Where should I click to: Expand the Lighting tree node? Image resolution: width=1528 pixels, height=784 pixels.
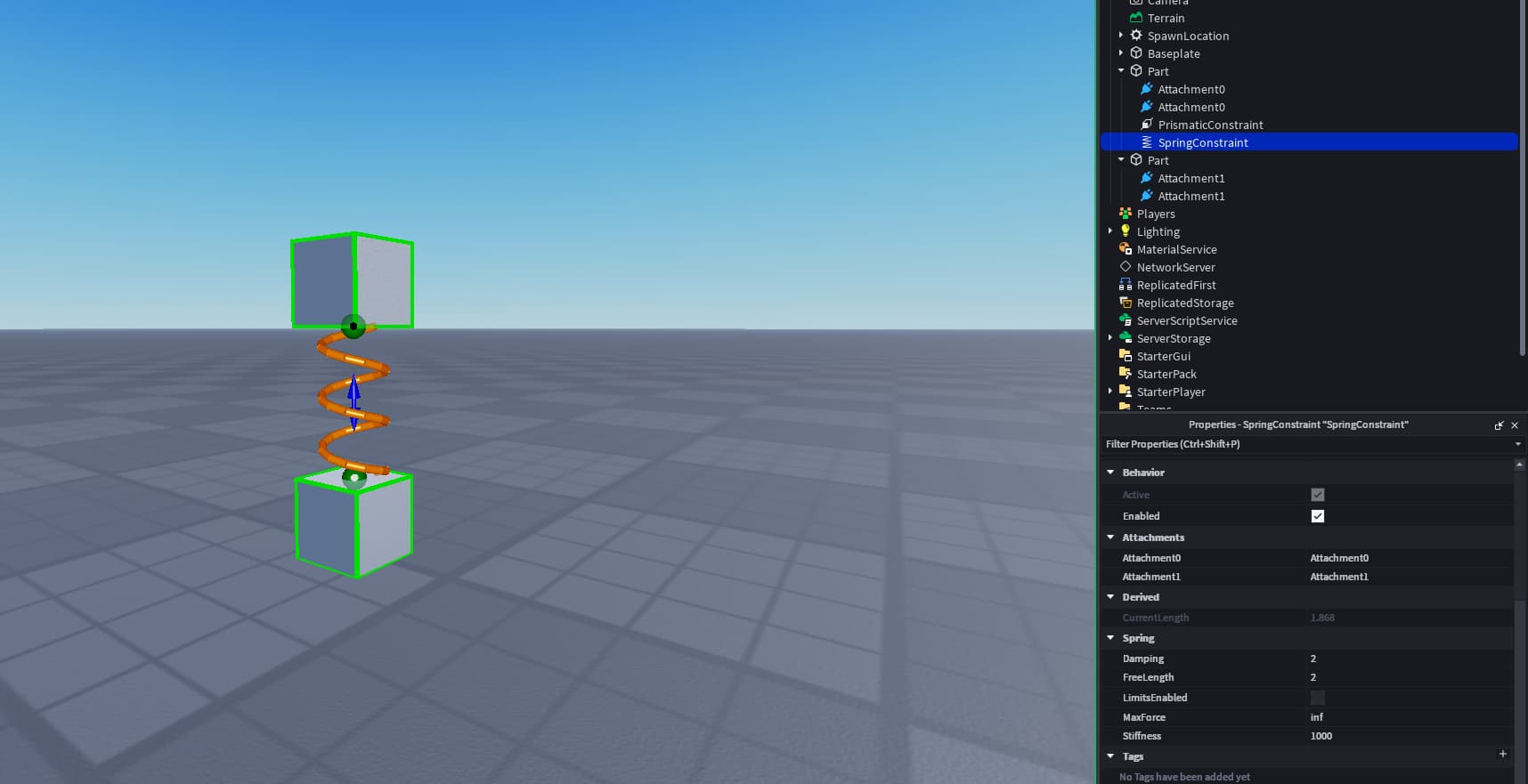[x=1109, y=231]
